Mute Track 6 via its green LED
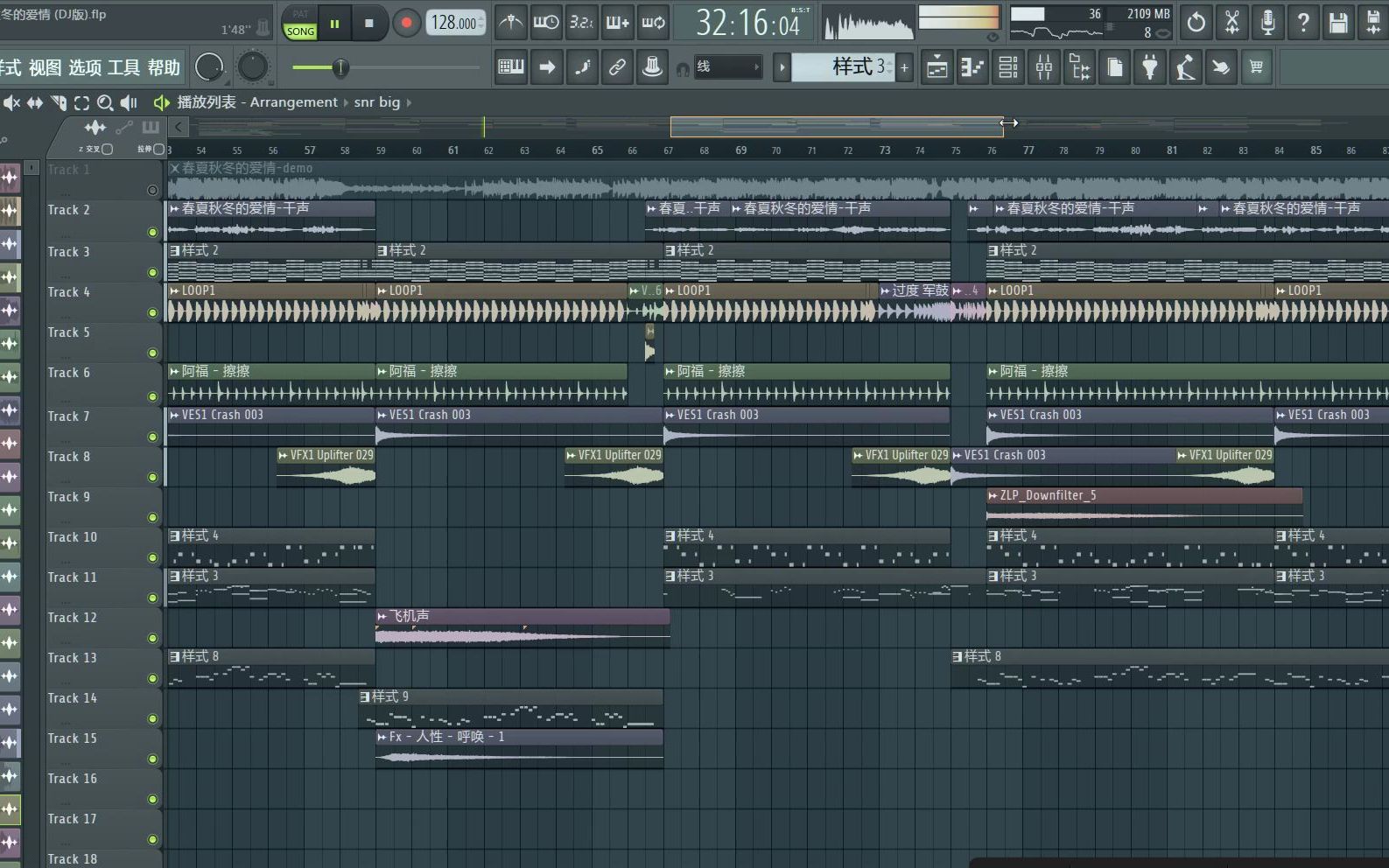Image resolution: width=1389 pixels, height=868 pixels. click(153, 396)
